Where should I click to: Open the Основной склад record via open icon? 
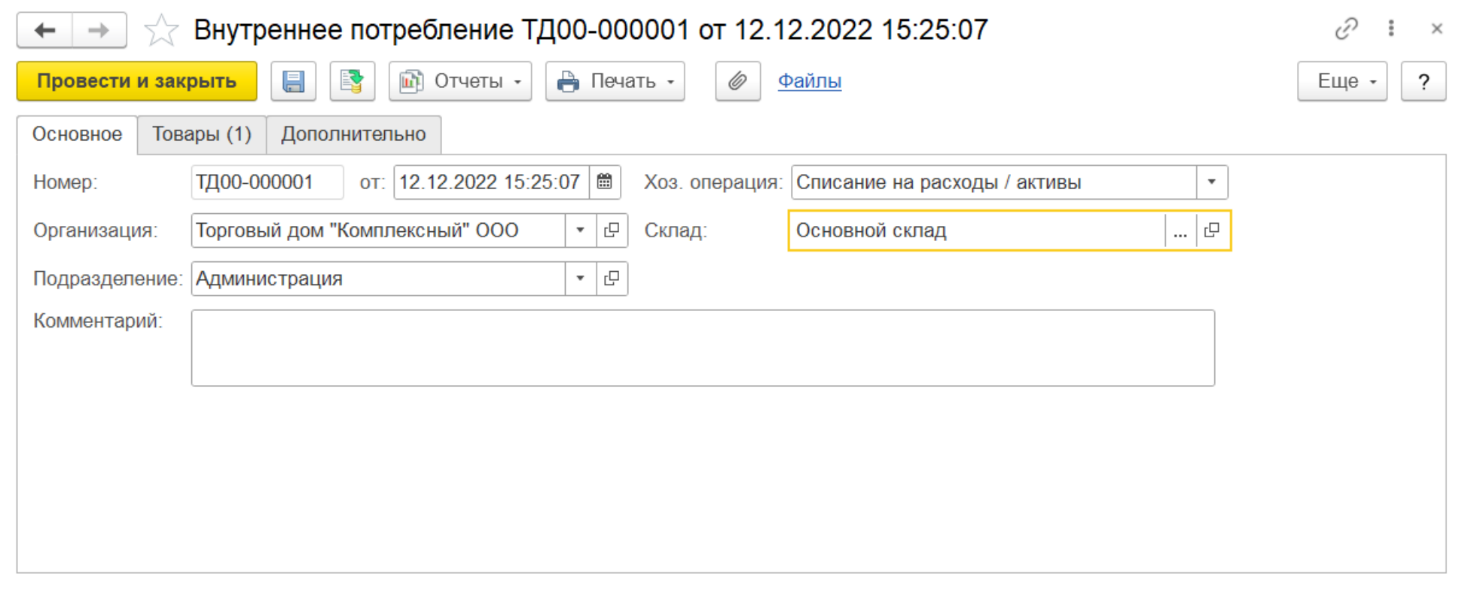pyautogui.click(x=1212, y=231)
